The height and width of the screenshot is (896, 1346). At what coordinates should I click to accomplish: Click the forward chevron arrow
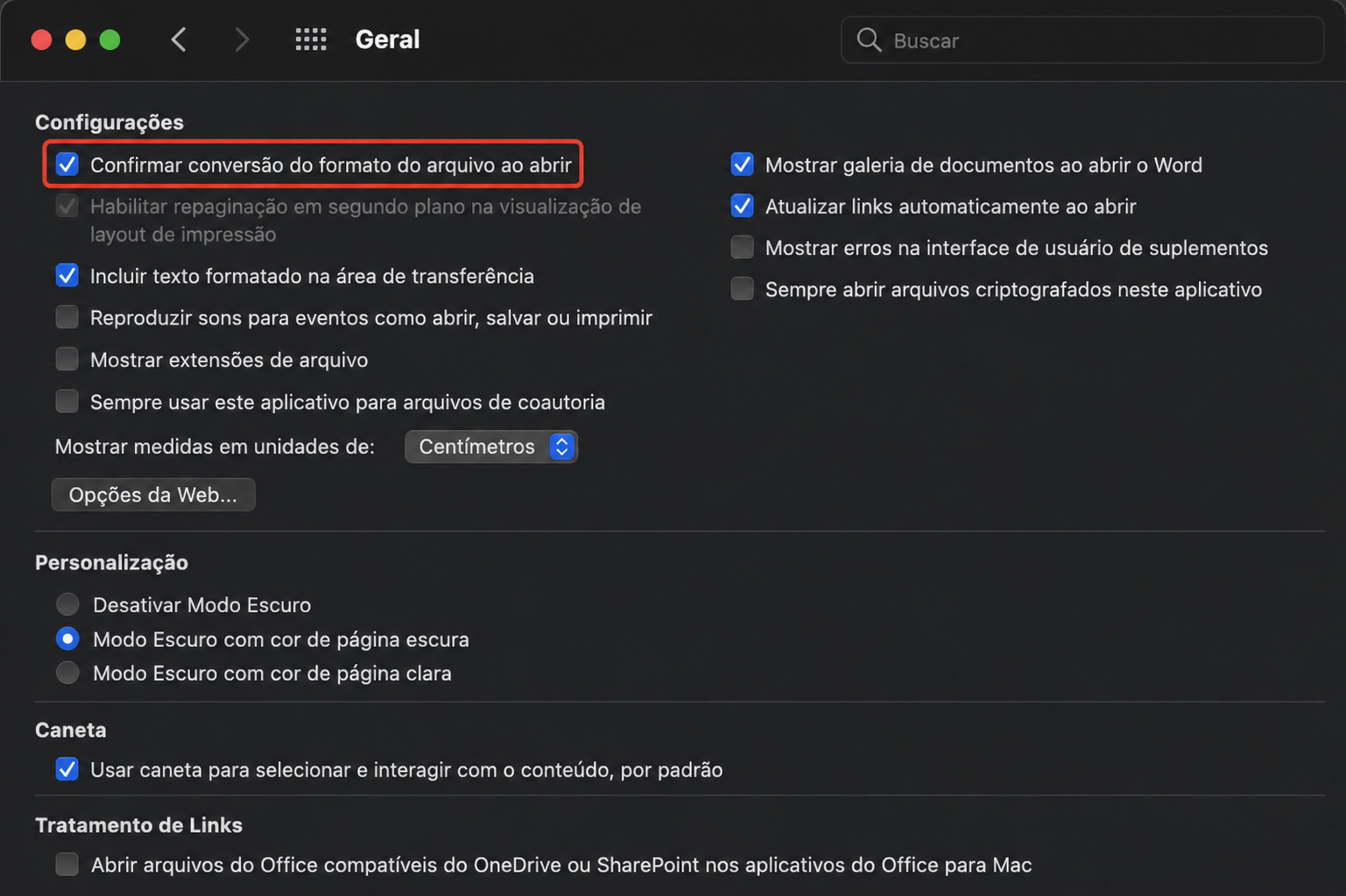click(x=242, y=39)
